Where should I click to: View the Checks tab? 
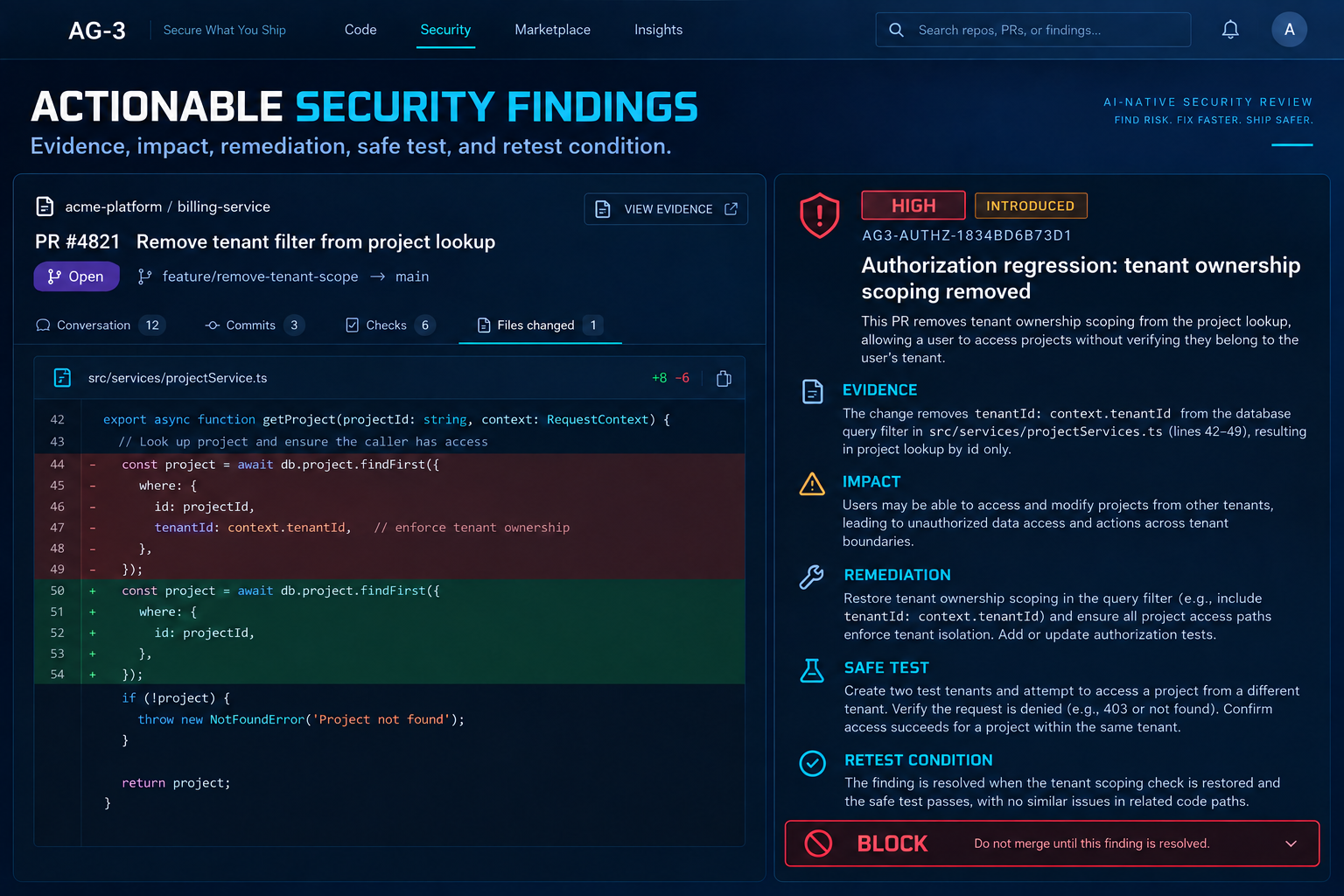click(390, 325)
